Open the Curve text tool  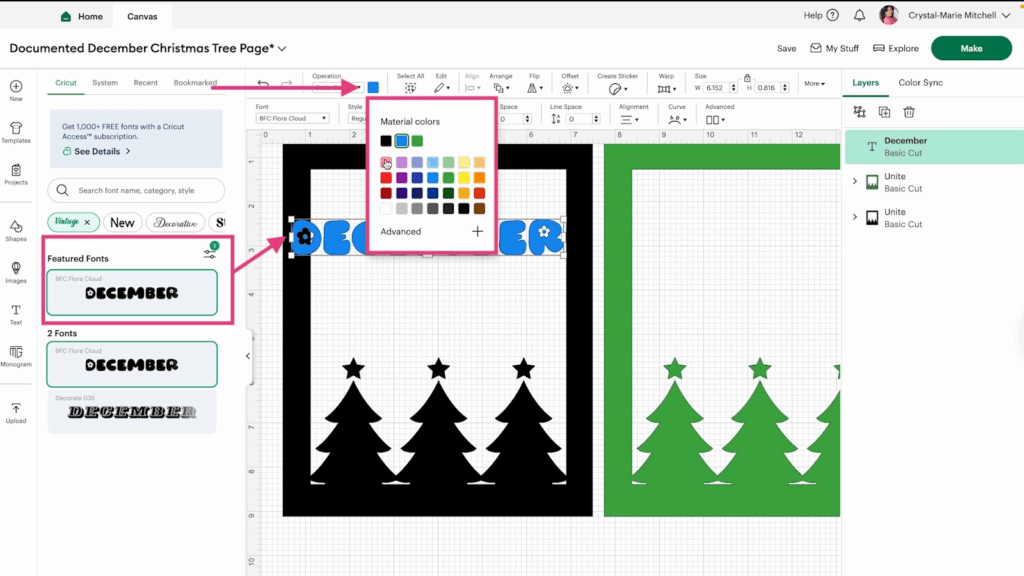coord(677,120)
